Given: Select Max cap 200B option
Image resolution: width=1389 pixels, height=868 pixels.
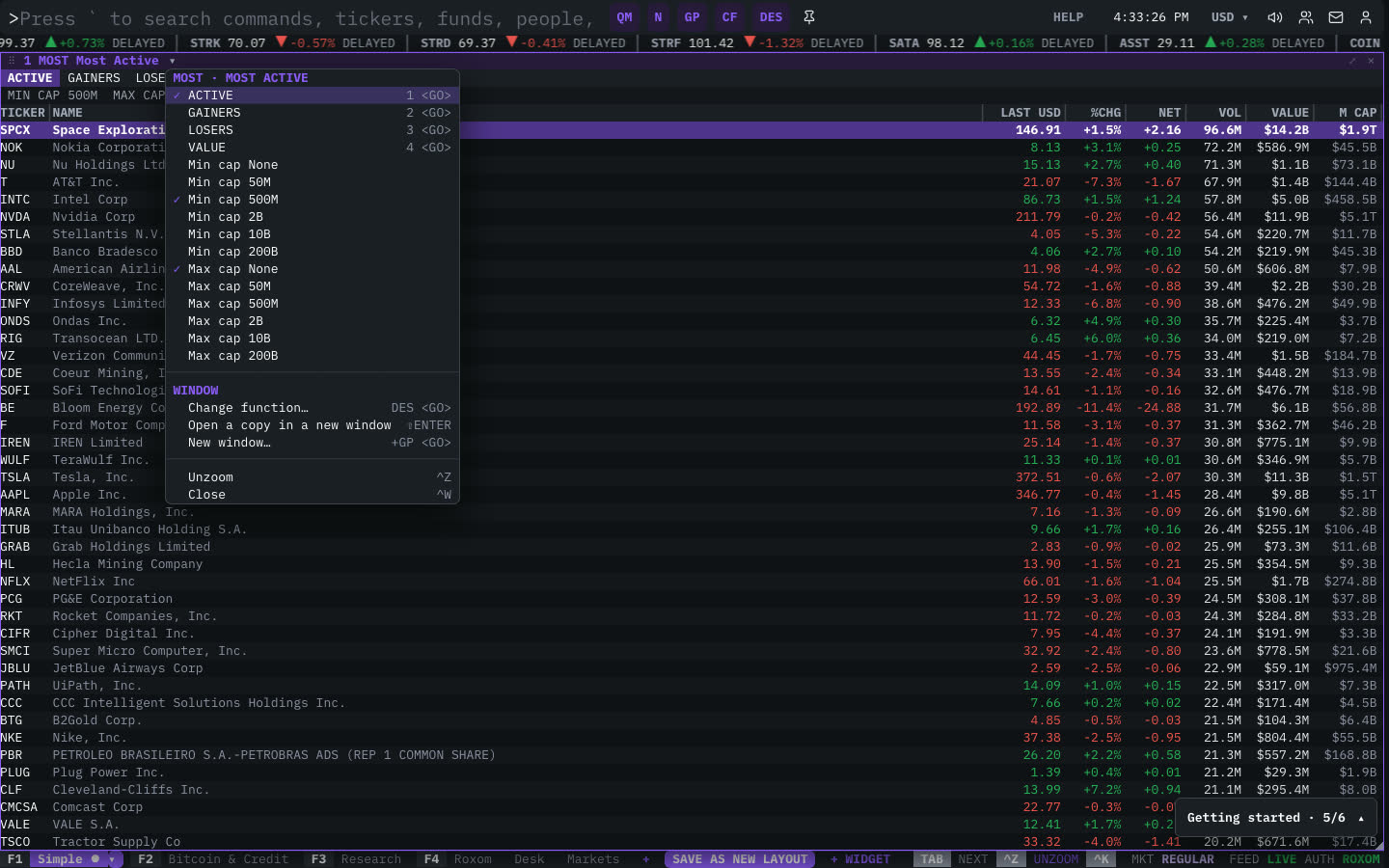Looking at the screenshot, I should click(313, 356).
